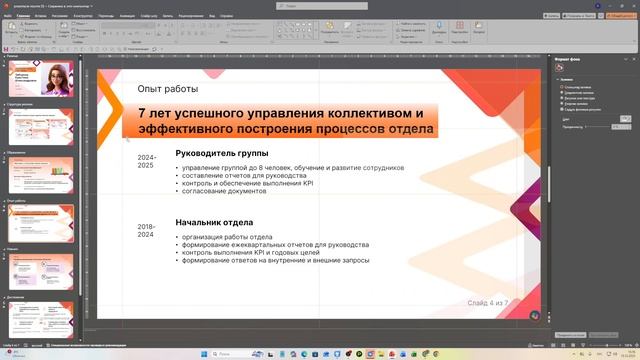Image resolution: width=640 pixels, height=360 pixels.
Task: Collapse the ribbon using the chevron arrow
Action: [x=634, y=42]
